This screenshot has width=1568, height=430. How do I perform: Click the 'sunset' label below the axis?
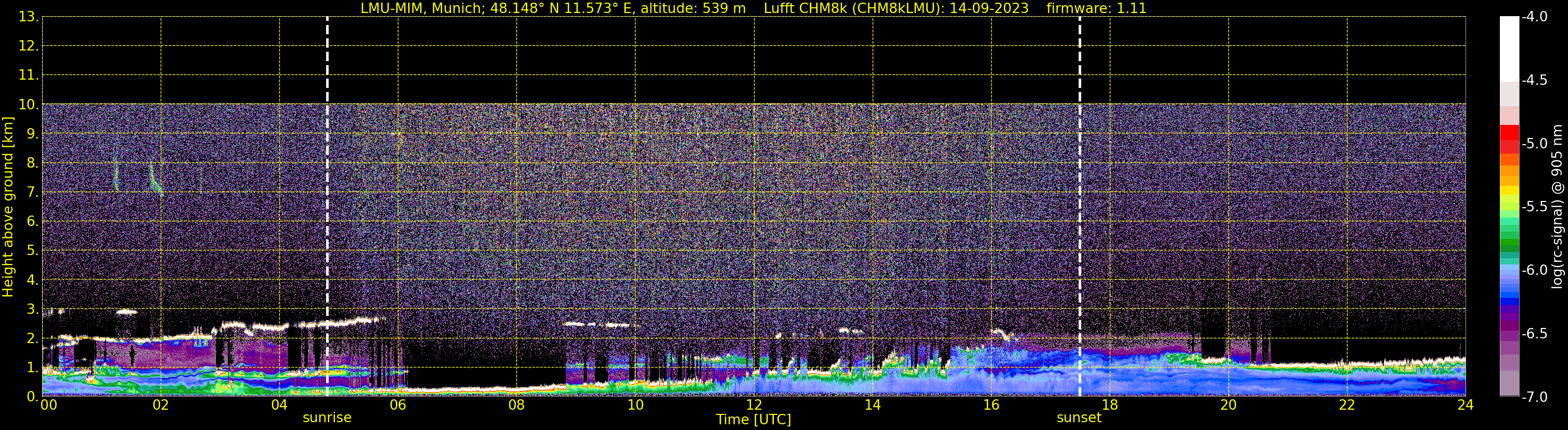click(x=1079, y=418)
